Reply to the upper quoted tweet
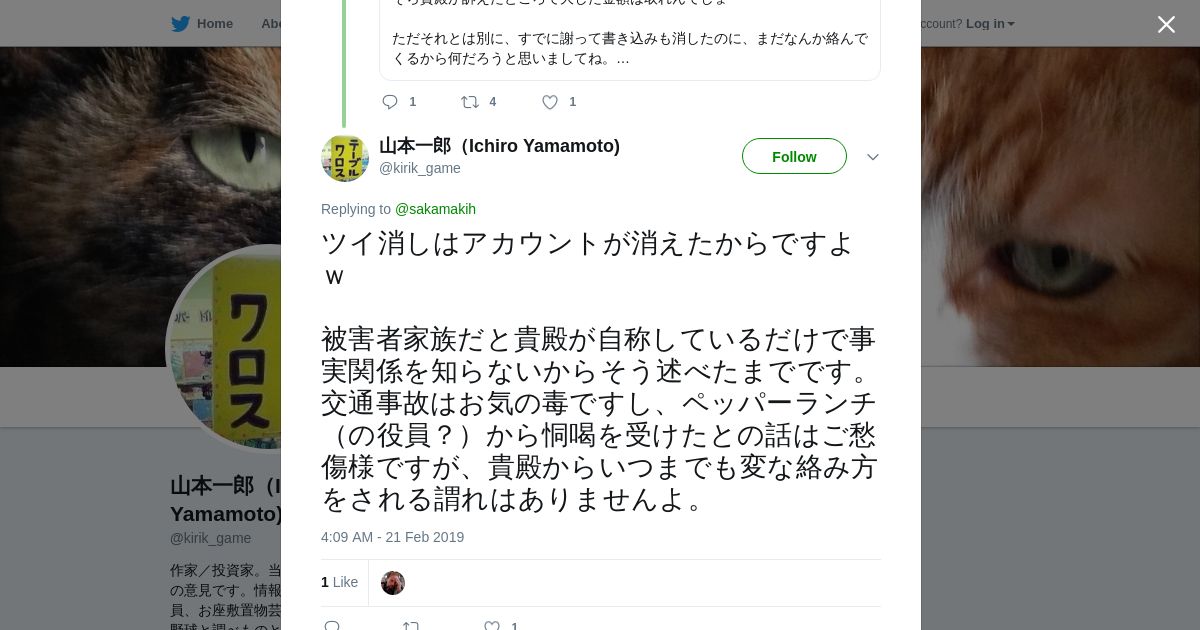This screenshot has width=1200, height=630. (390, 102)
